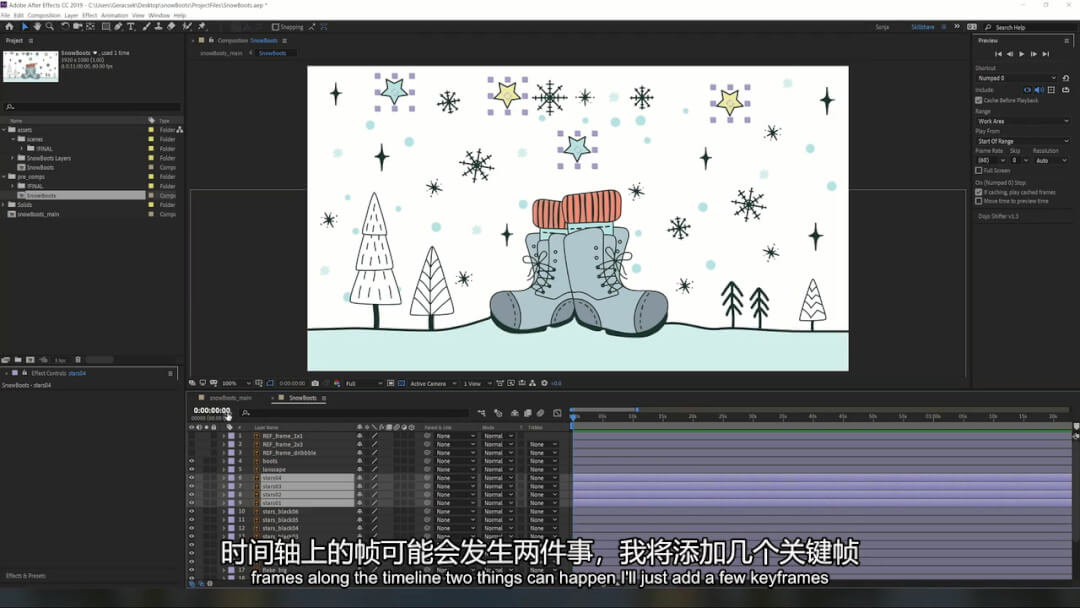
Task: Open the Composition menu
Action: 44,16
